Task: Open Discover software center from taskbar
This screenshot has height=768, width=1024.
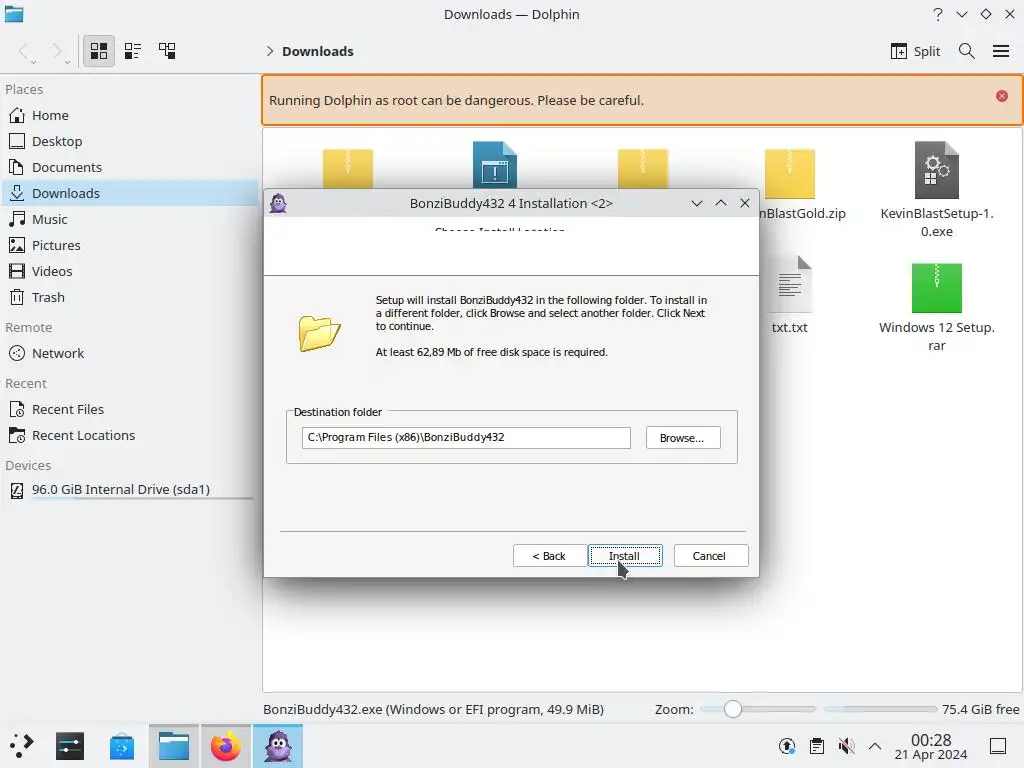Action: tap(122, 746)
